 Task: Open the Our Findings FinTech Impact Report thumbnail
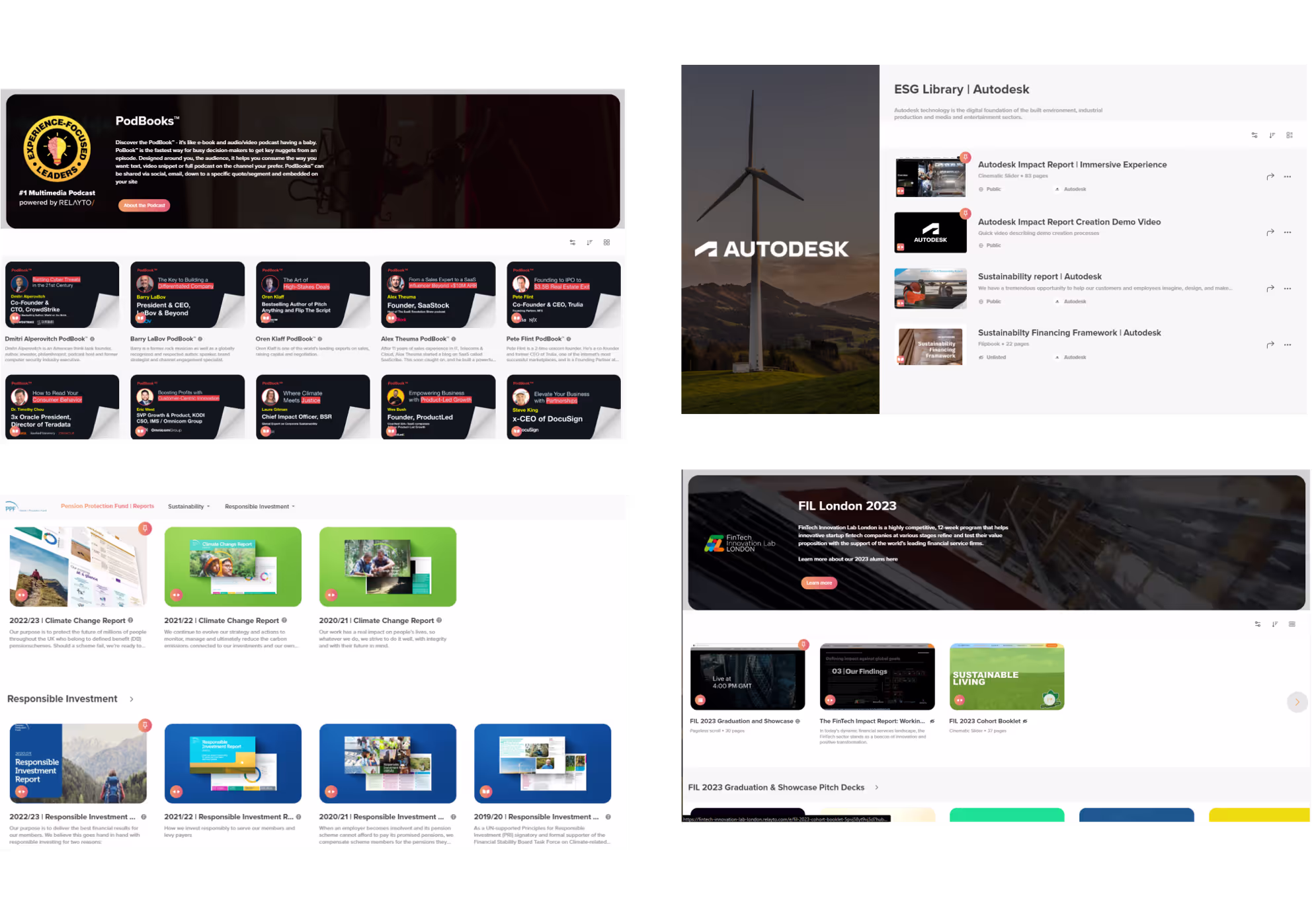877,677
